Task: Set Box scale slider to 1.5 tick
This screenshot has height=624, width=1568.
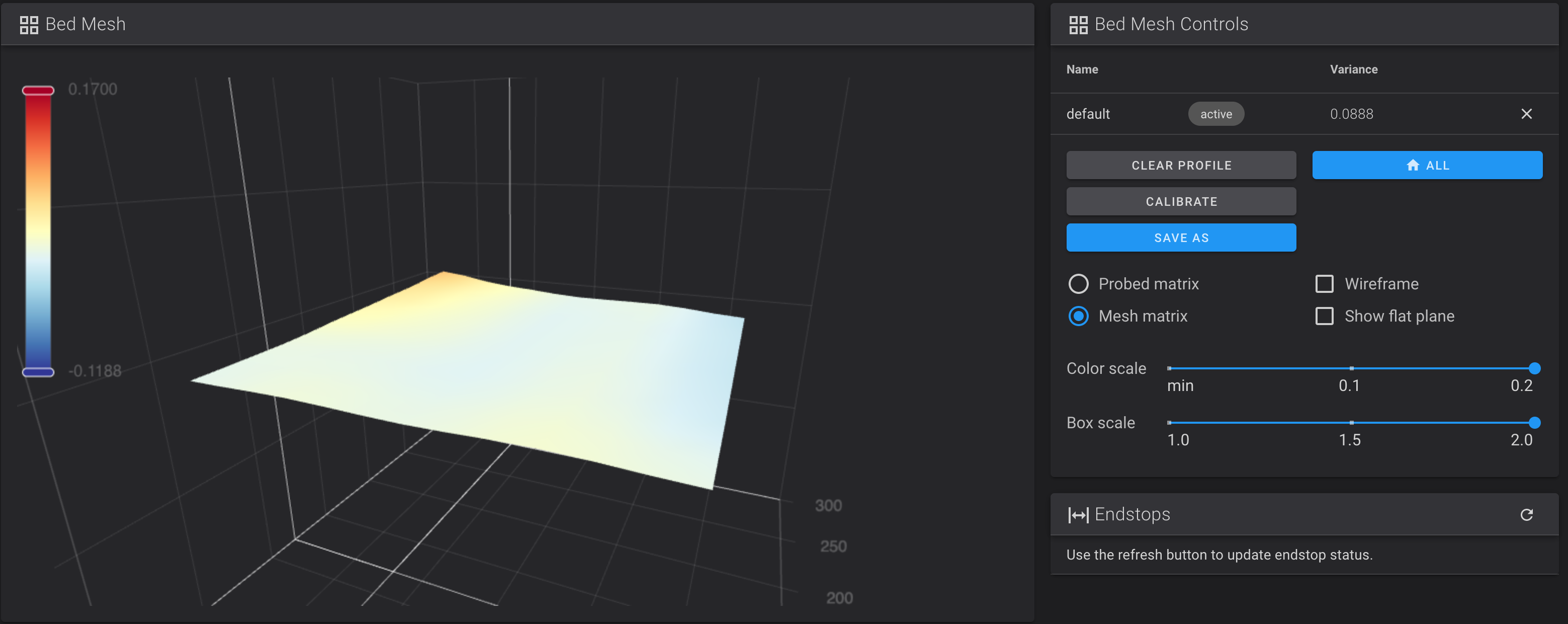Action: (1351, 422)
